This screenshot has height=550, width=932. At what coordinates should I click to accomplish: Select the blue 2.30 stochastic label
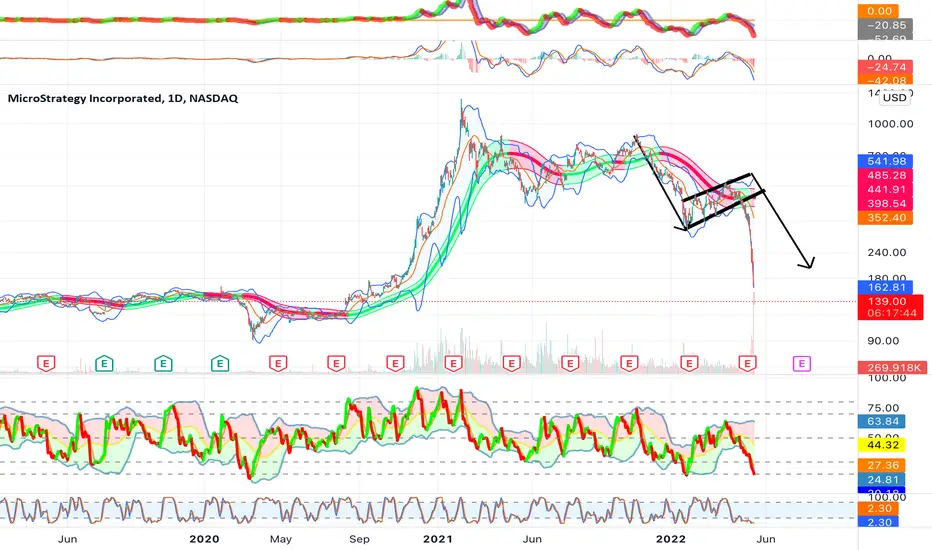tap(879, 522)
